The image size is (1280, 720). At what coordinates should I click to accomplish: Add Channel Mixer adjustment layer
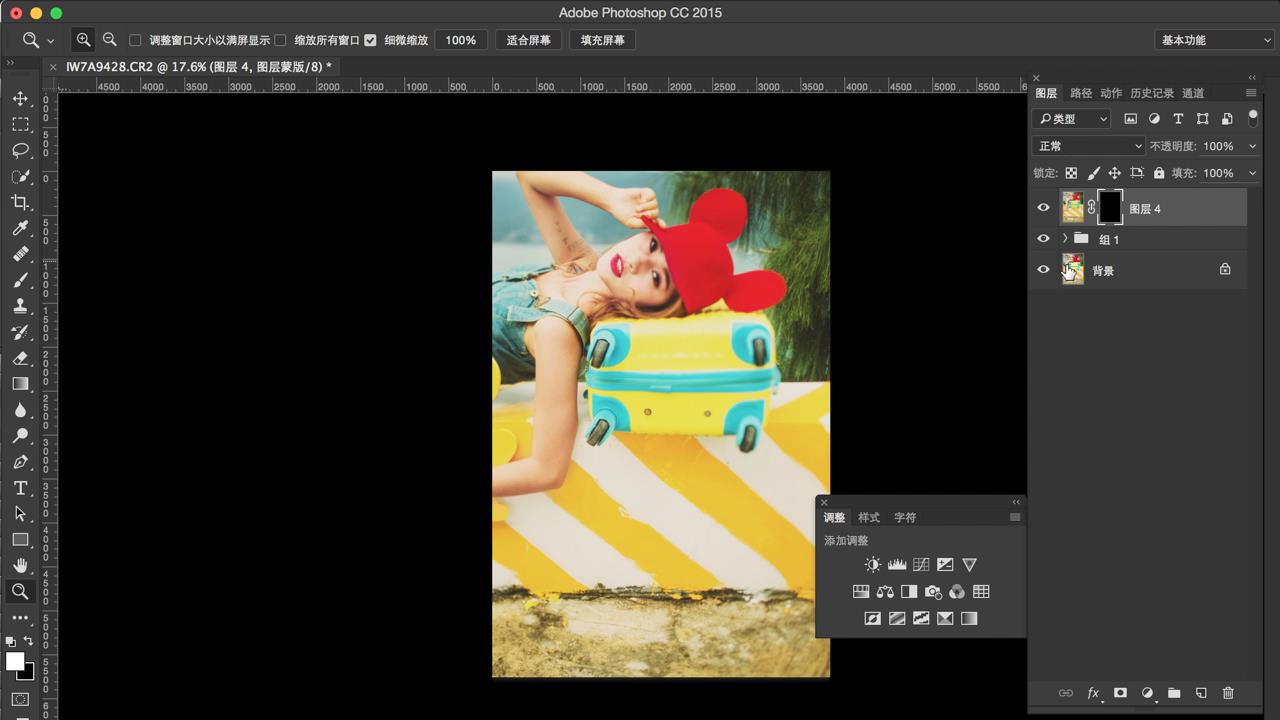pyautogui.click(x=957, y=592)
